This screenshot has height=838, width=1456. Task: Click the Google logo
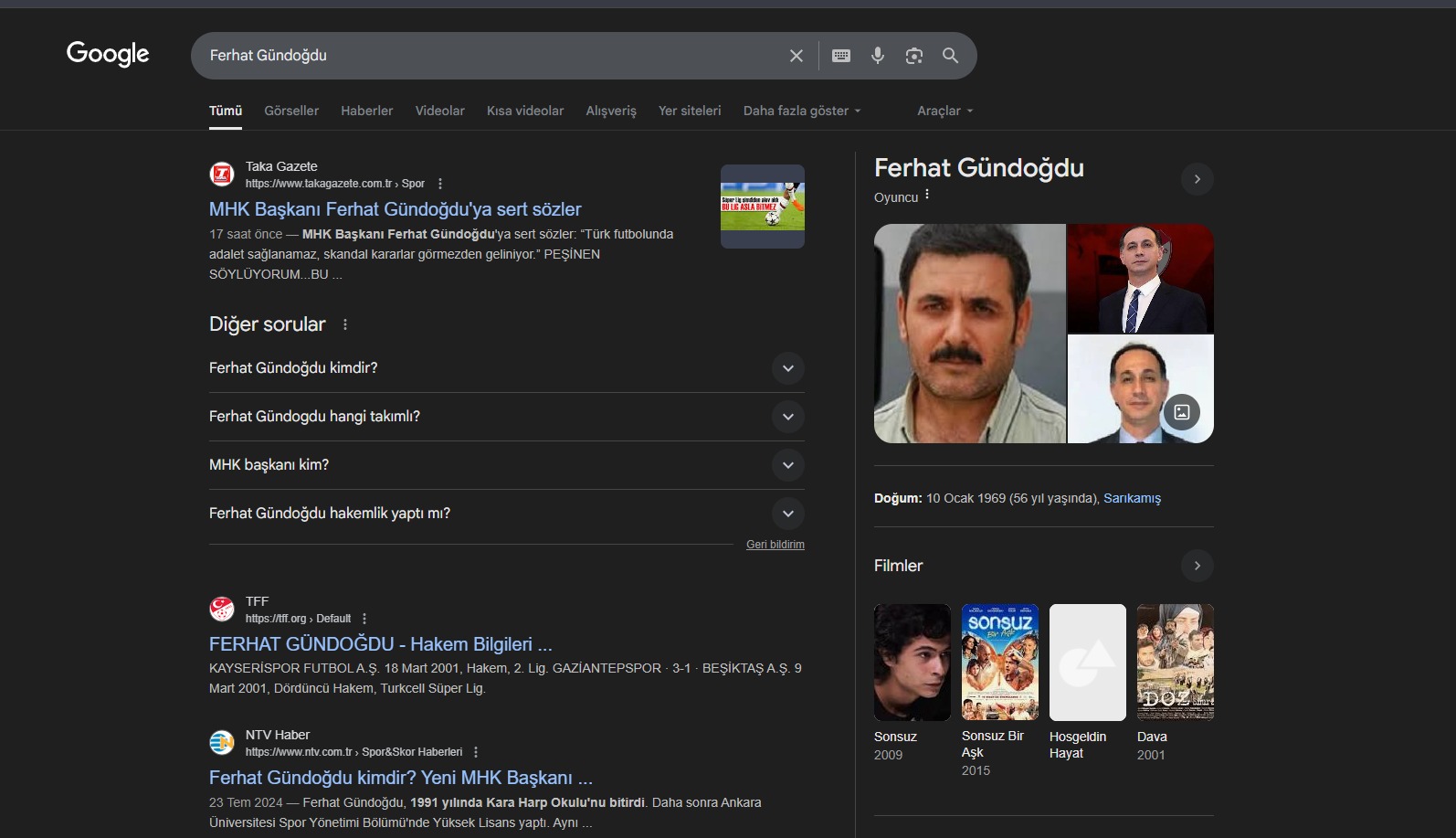(108, 55)
